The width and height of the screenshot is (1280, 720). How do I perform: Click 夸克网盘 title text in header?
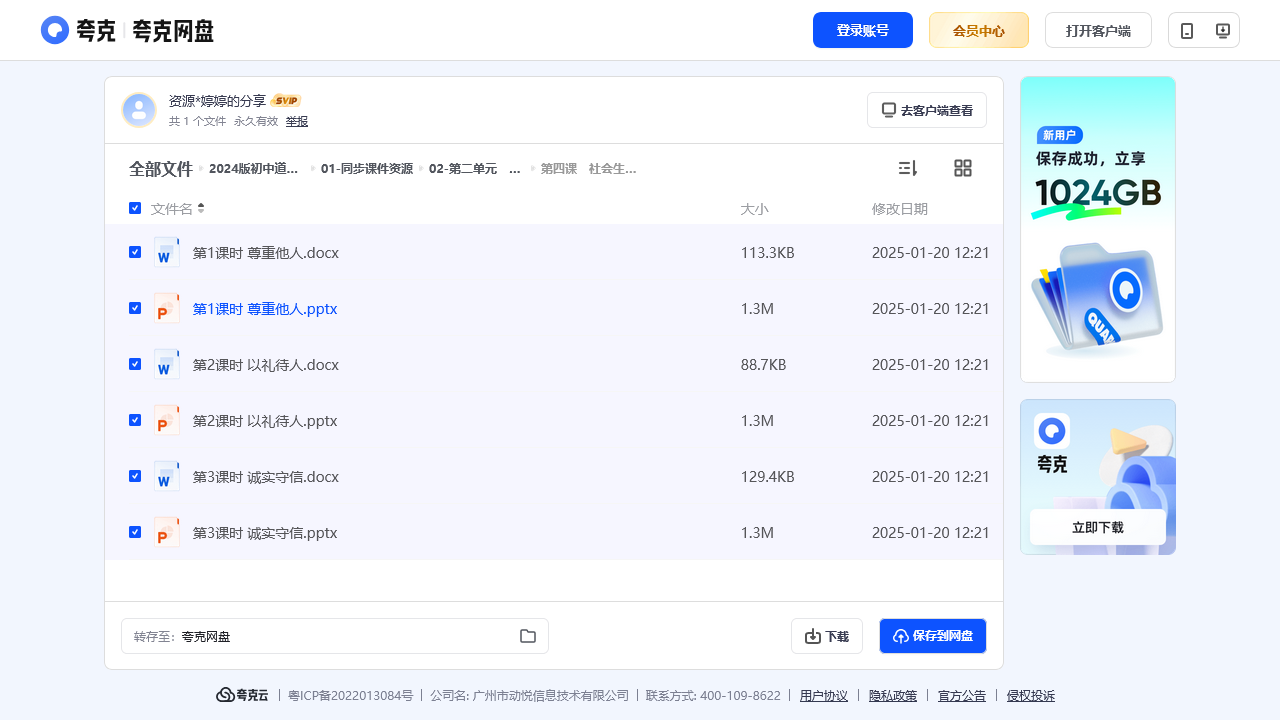173,31
